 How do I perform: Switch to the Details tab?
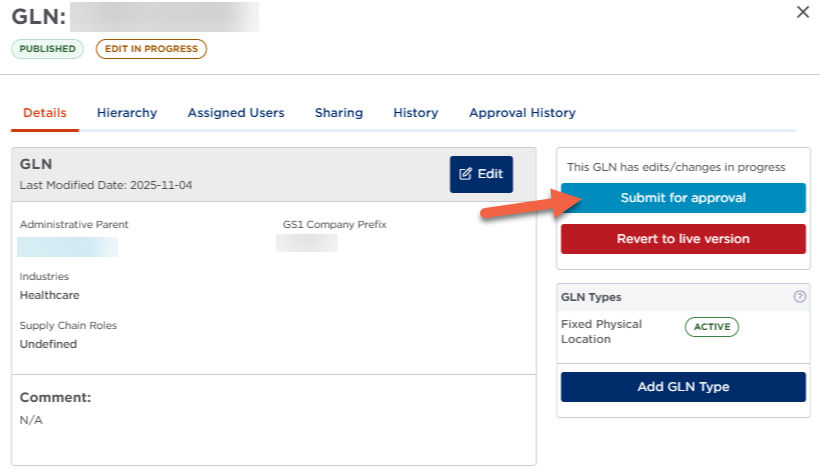[x=45, y=113]
